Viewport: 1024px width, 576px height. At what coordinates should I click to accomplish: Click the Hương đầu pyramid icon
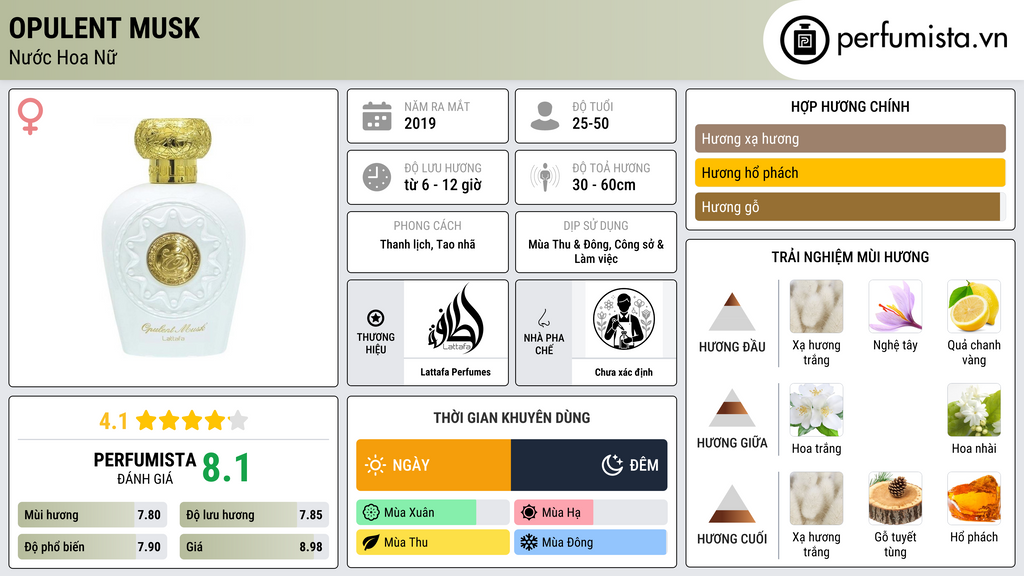[x=731, y=312]
